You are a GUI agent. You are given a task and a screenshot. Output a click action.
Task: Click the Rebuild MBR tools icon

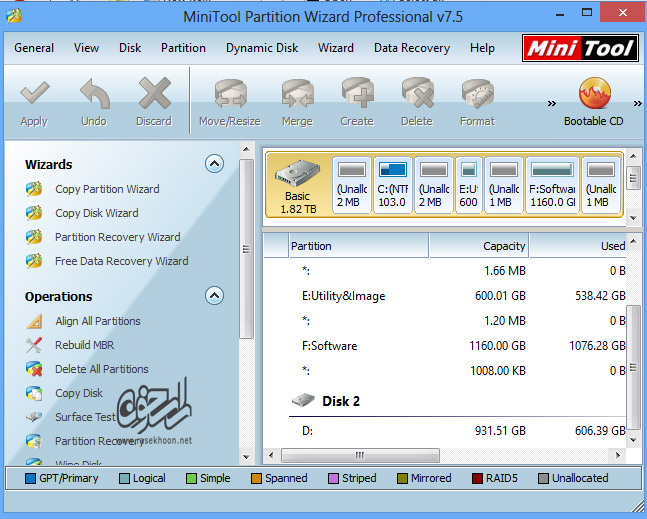34,345
